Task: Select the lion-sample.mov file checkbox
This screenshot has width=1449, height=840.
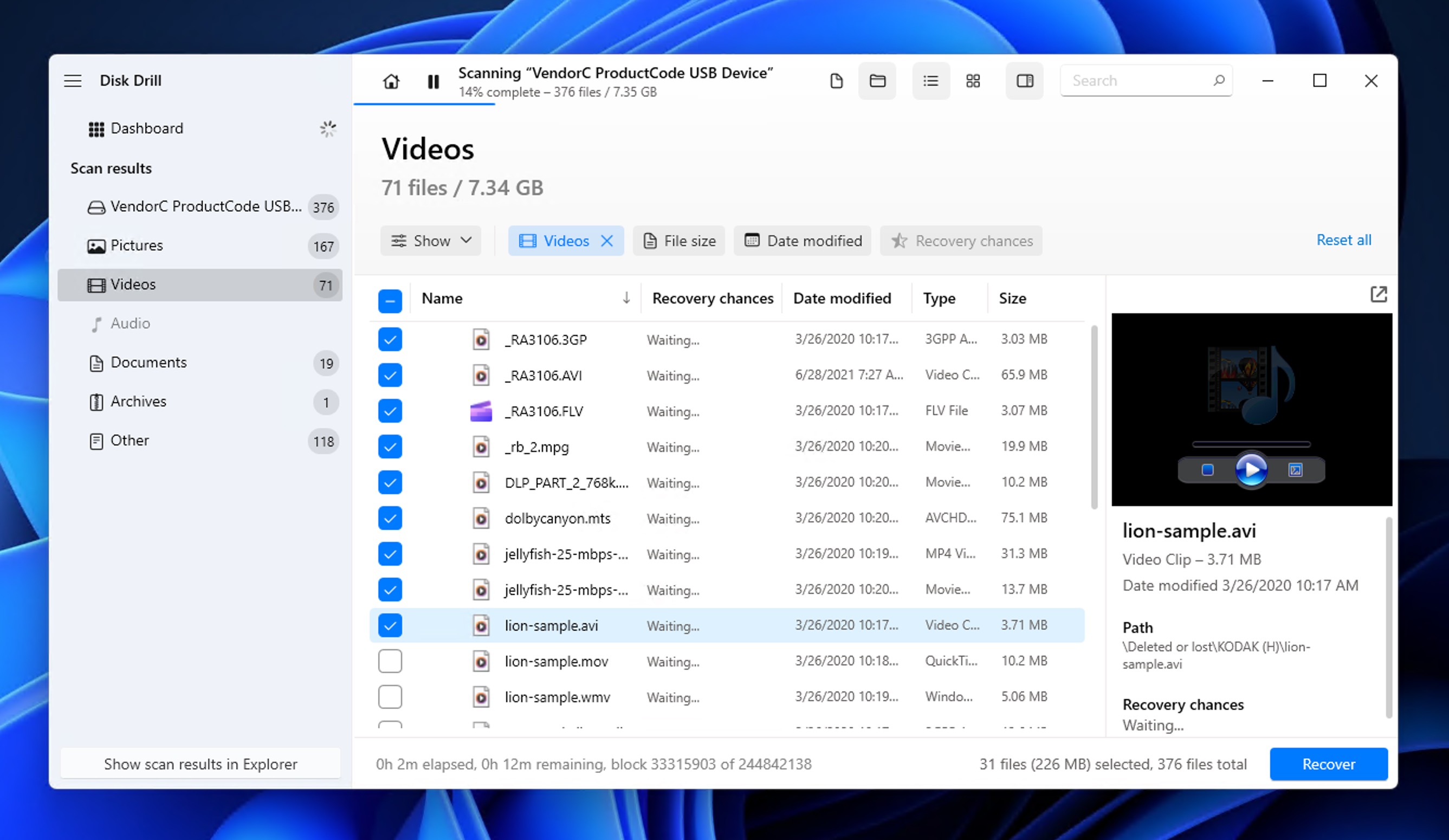Action: [390, 661]
